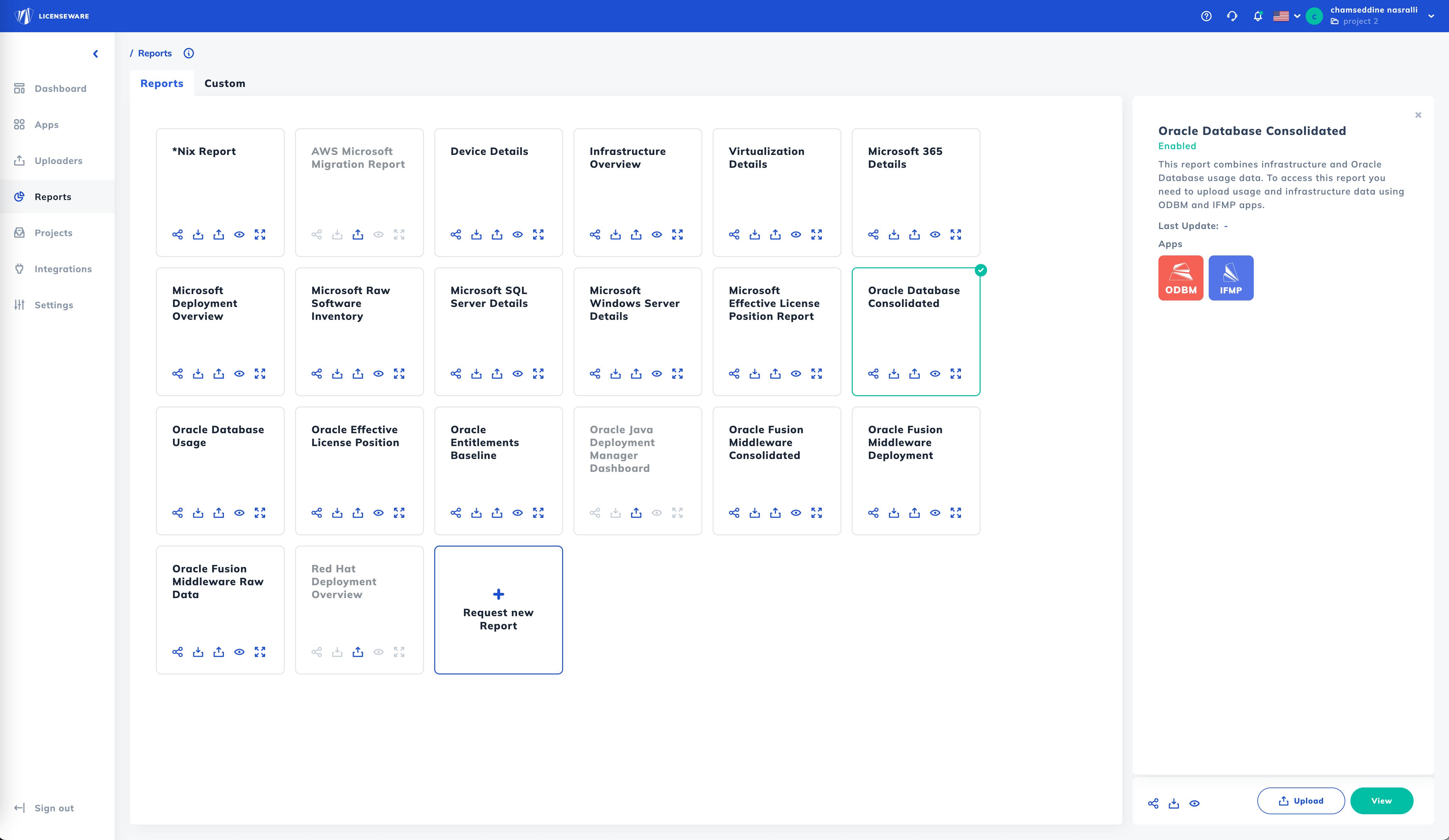The width and height of the screenshot is (1449, 840).
Task: Open support headset icon in header
Action: click(1232, 16)
